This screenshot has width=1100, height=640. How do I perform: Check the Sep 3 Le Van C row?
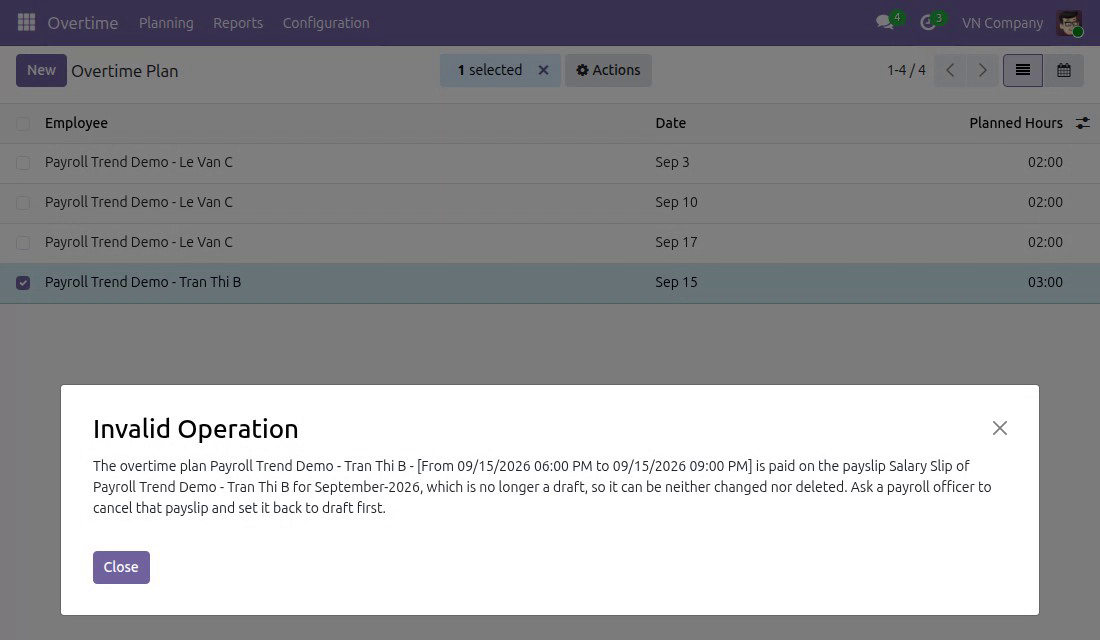(23, 163)
